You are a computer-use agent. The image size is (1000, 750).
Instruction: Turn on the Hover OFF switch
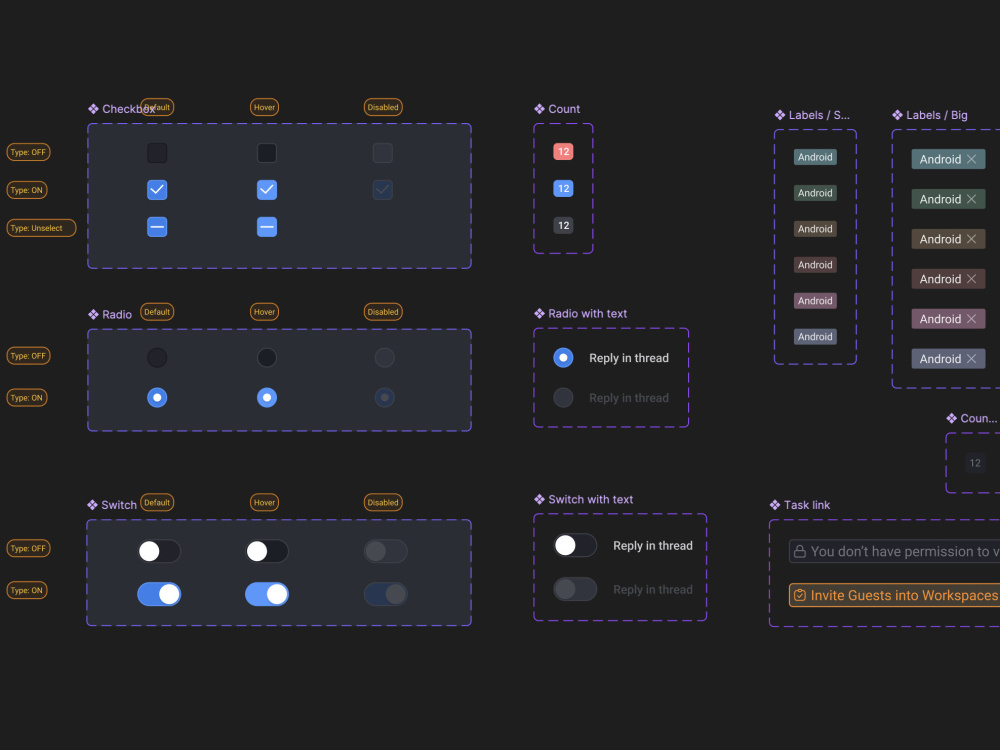267,551
